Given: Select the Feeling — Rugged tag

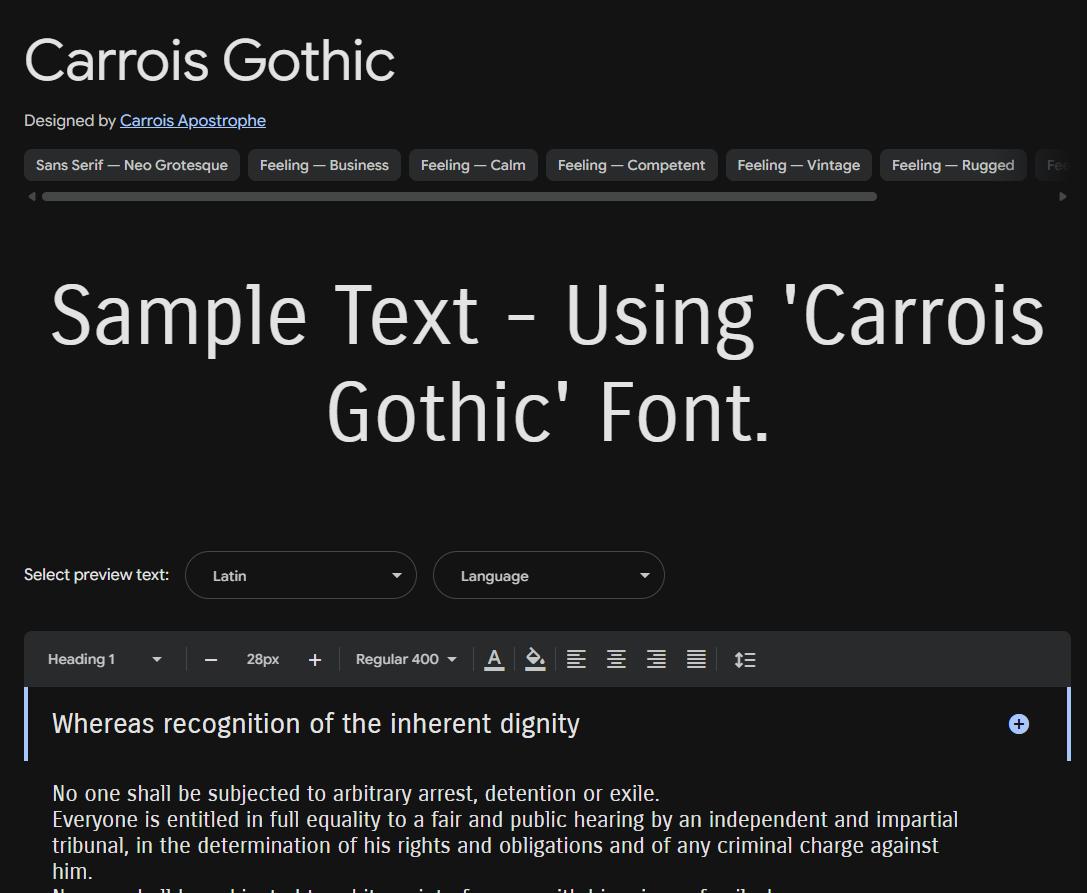Looking at the screenshot, I should 953,165.
